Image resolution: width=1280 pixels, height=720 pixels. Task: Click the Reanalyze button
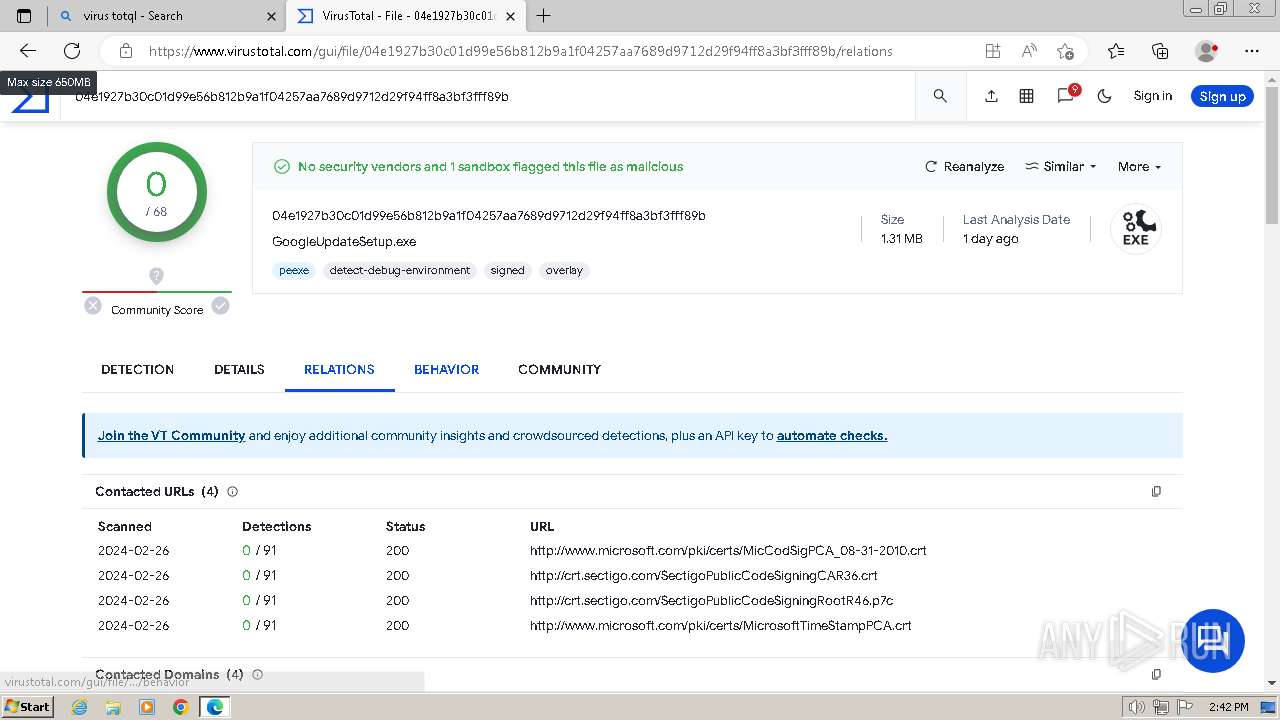(x=964, y=167)
